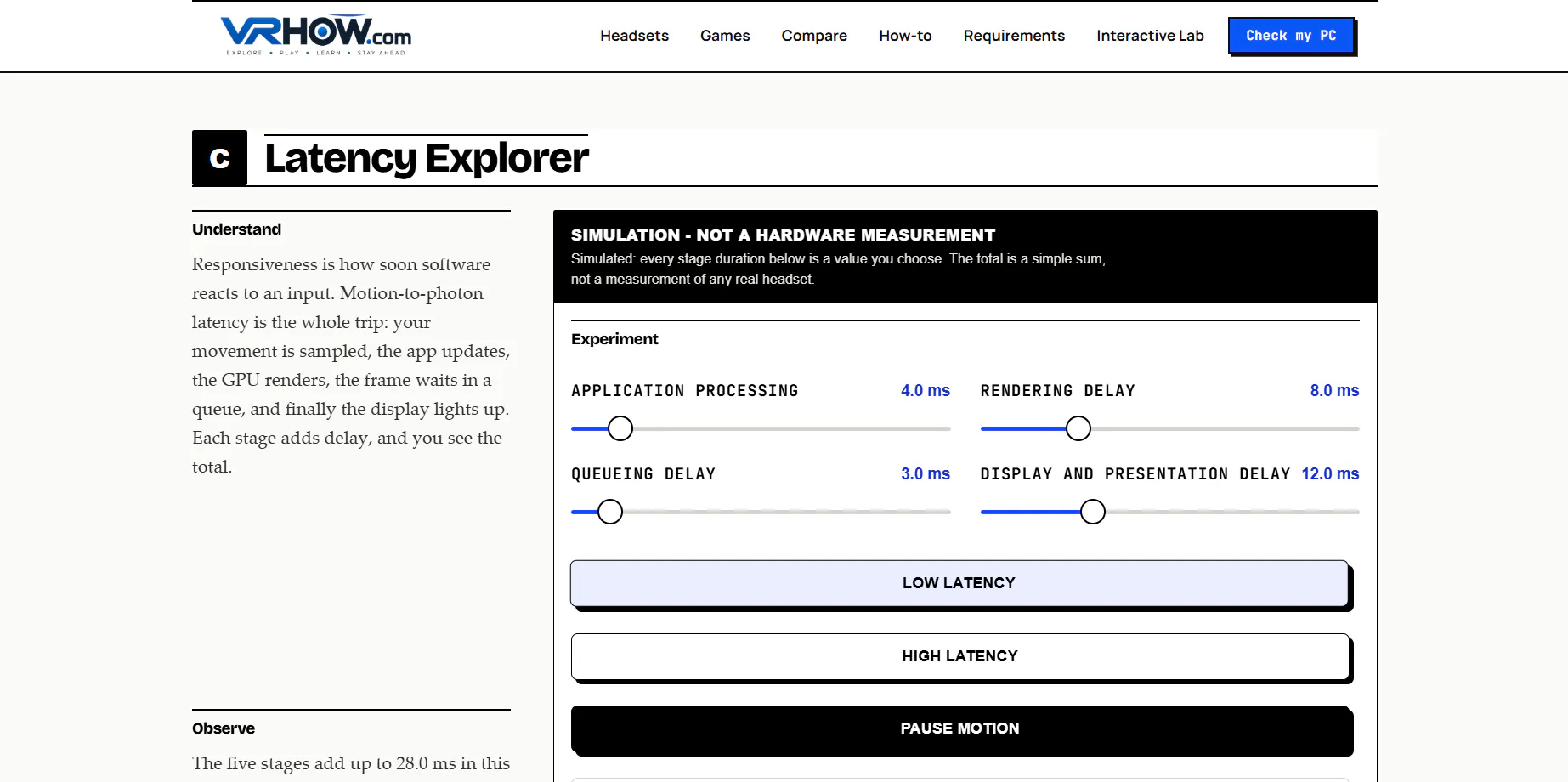1568x782 pixels.
Task: Click the Simulation - Not a Hardware Measurement banner title
Action: (x=783, y=235)
